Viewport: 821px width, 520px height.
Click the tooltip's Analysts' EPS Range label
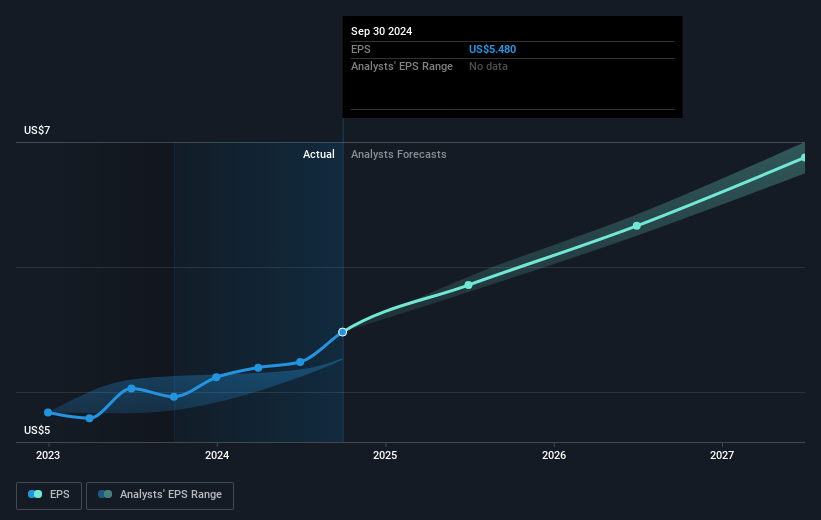tap(402, 67)
